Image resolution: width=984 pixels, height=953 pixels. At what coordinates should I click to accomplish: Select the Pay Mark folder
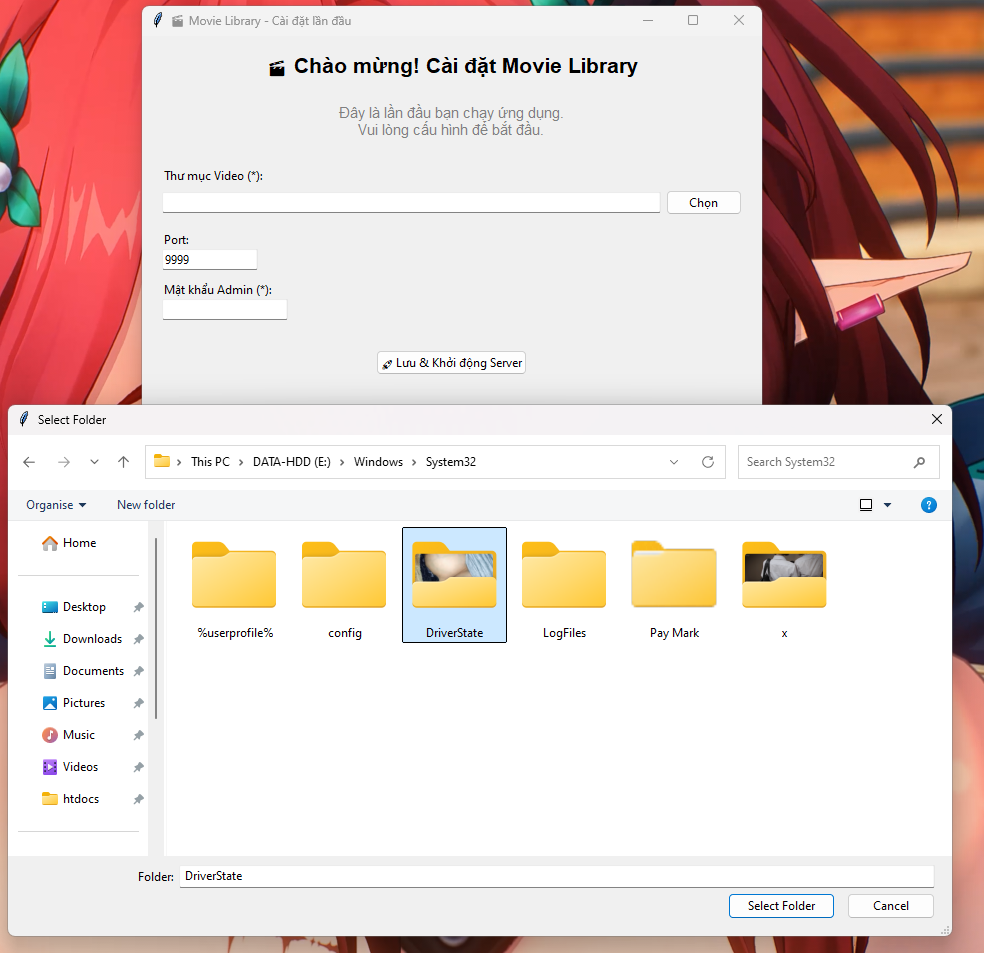[x=674, y=585]
